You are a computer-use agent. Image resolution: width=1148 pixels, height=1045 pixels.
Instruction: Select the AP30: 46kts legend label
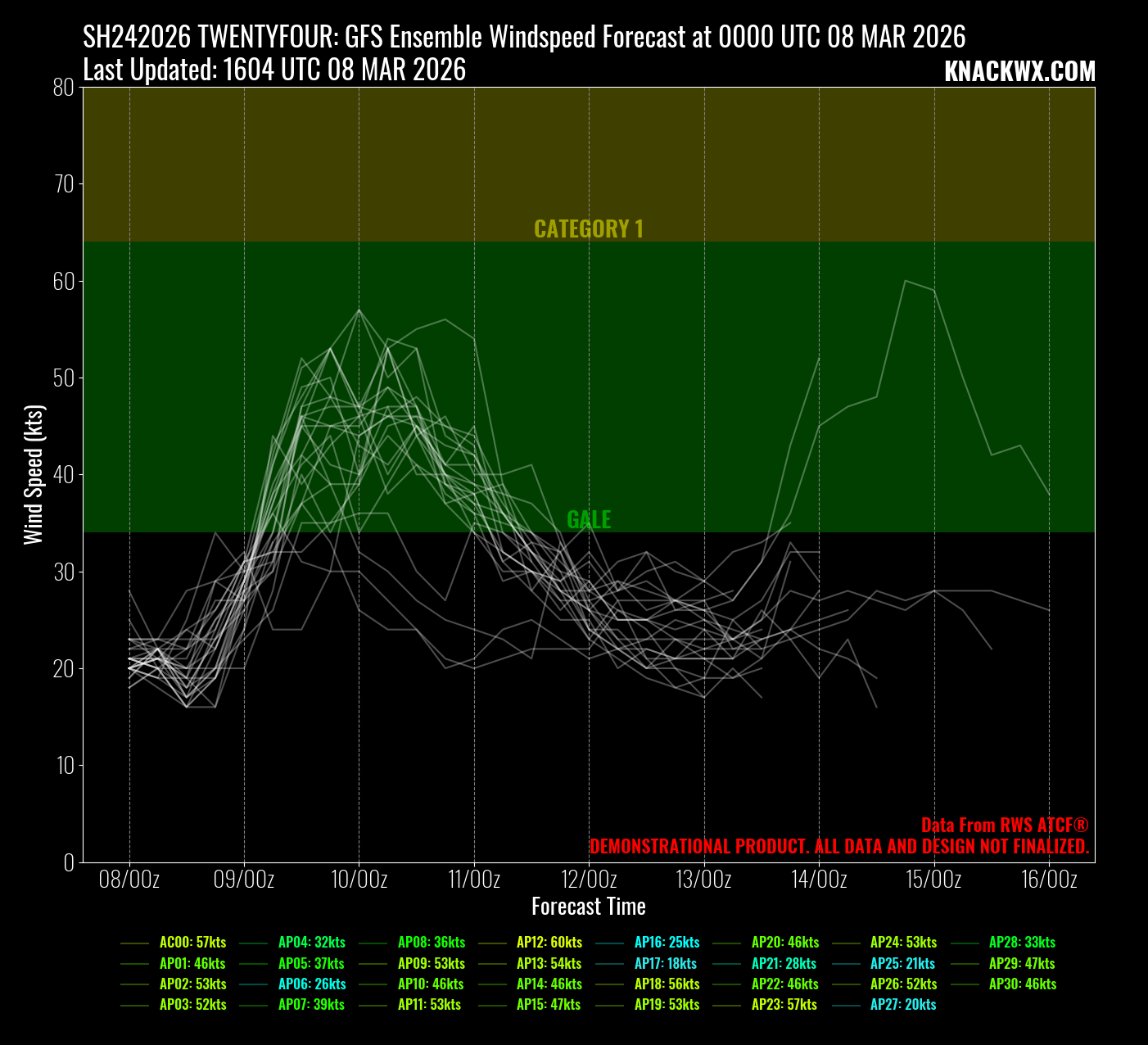click(x=1022, y=984)
